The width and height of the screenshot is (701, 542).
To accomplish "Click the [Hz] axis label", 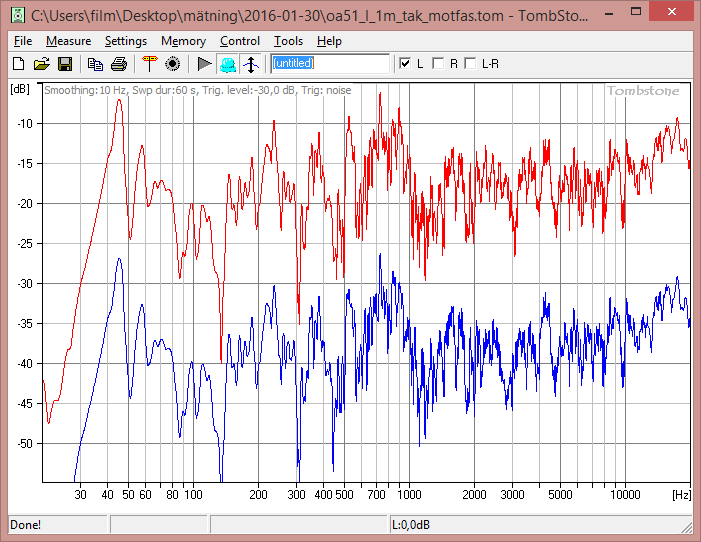I will (x=681, y=495).
